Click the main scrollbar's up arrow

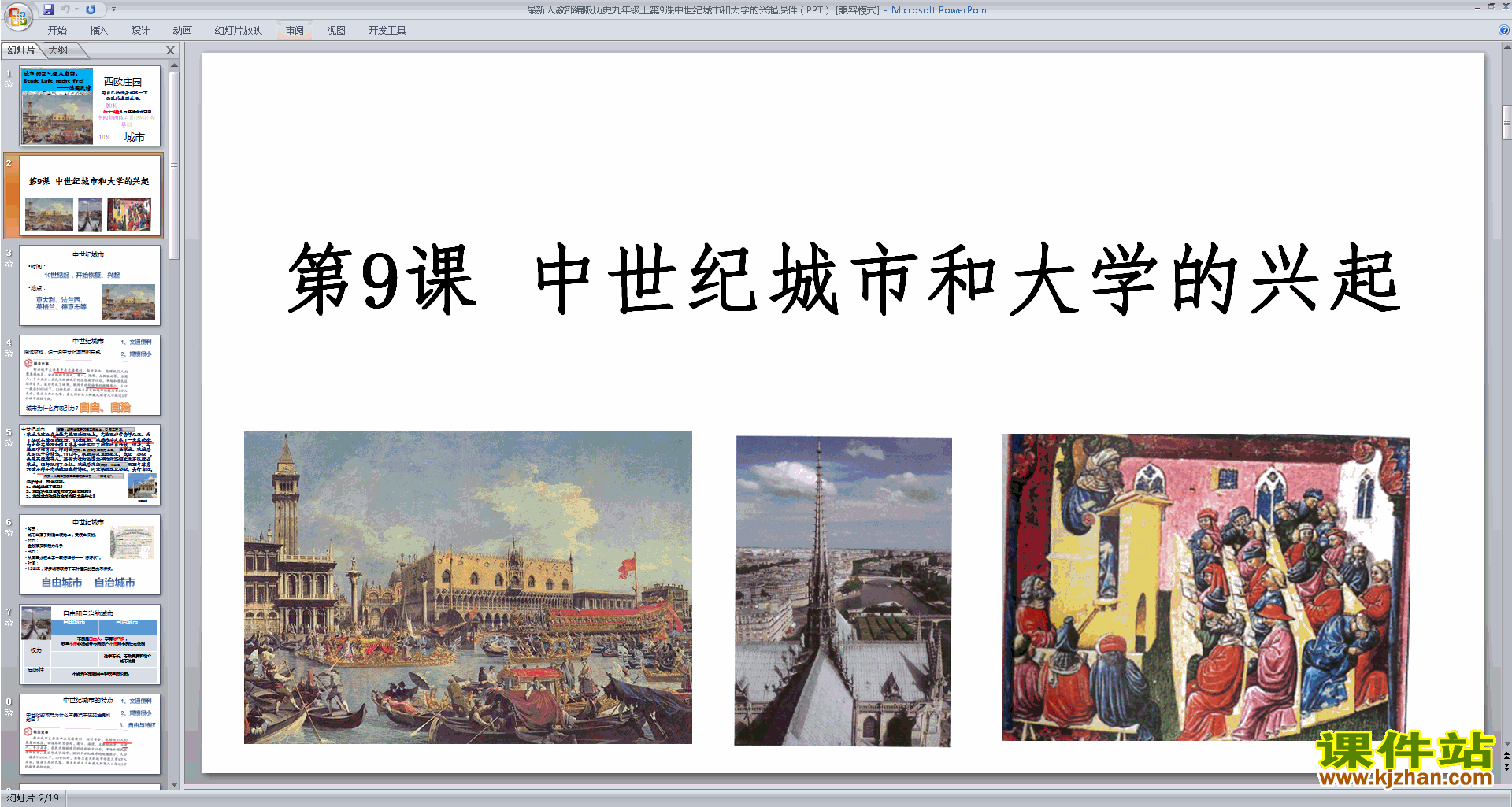click(x=1506, y=47)
